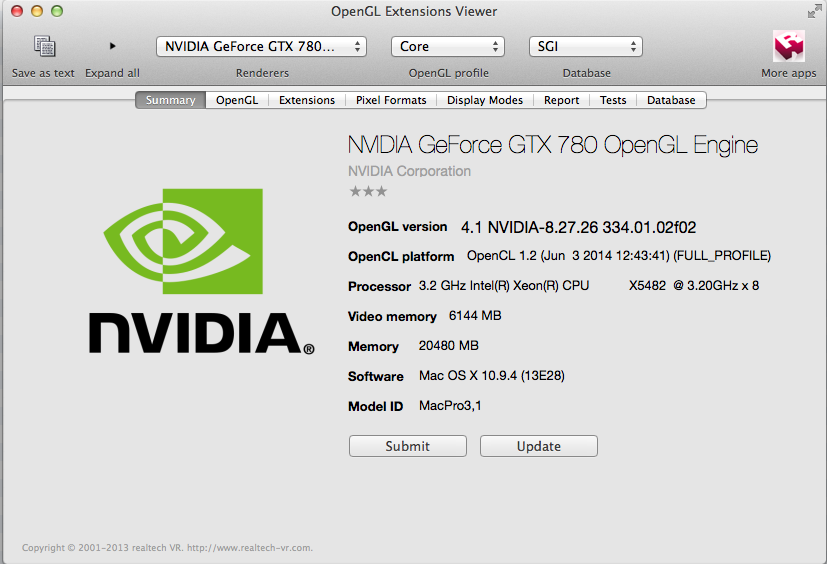Click the three-star rating

click(x=368, y=192)
